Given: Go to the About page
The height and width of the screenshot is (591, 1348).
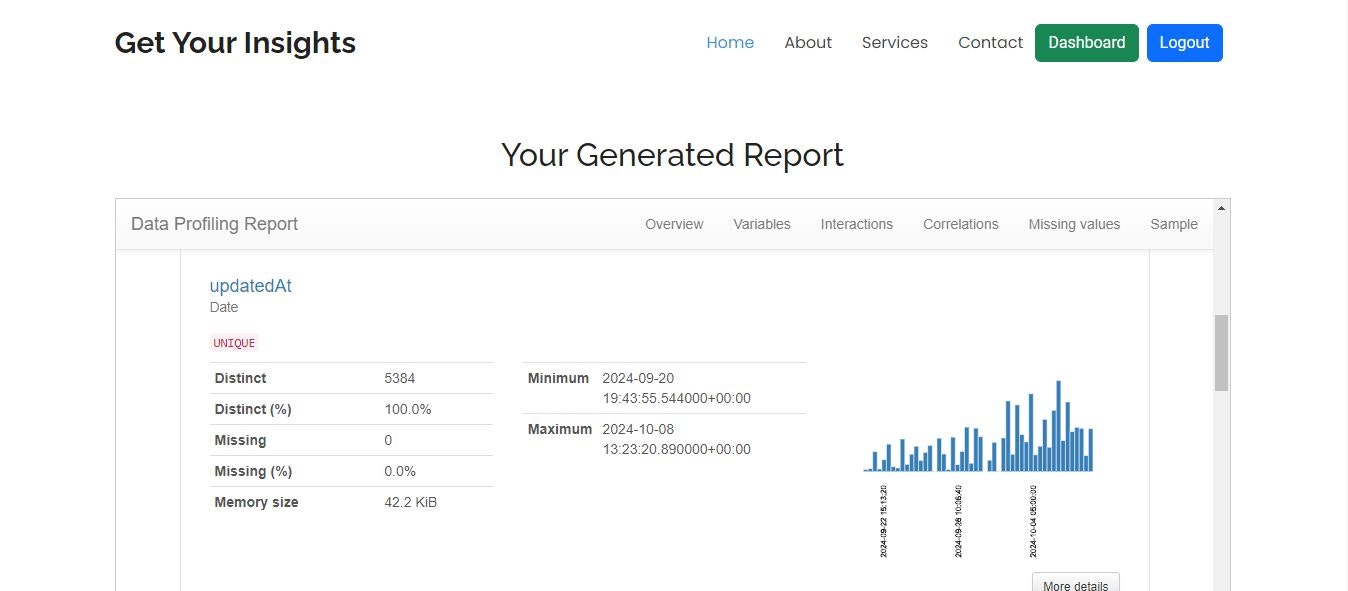Looking at the screenshot, I should coord(808,42).
